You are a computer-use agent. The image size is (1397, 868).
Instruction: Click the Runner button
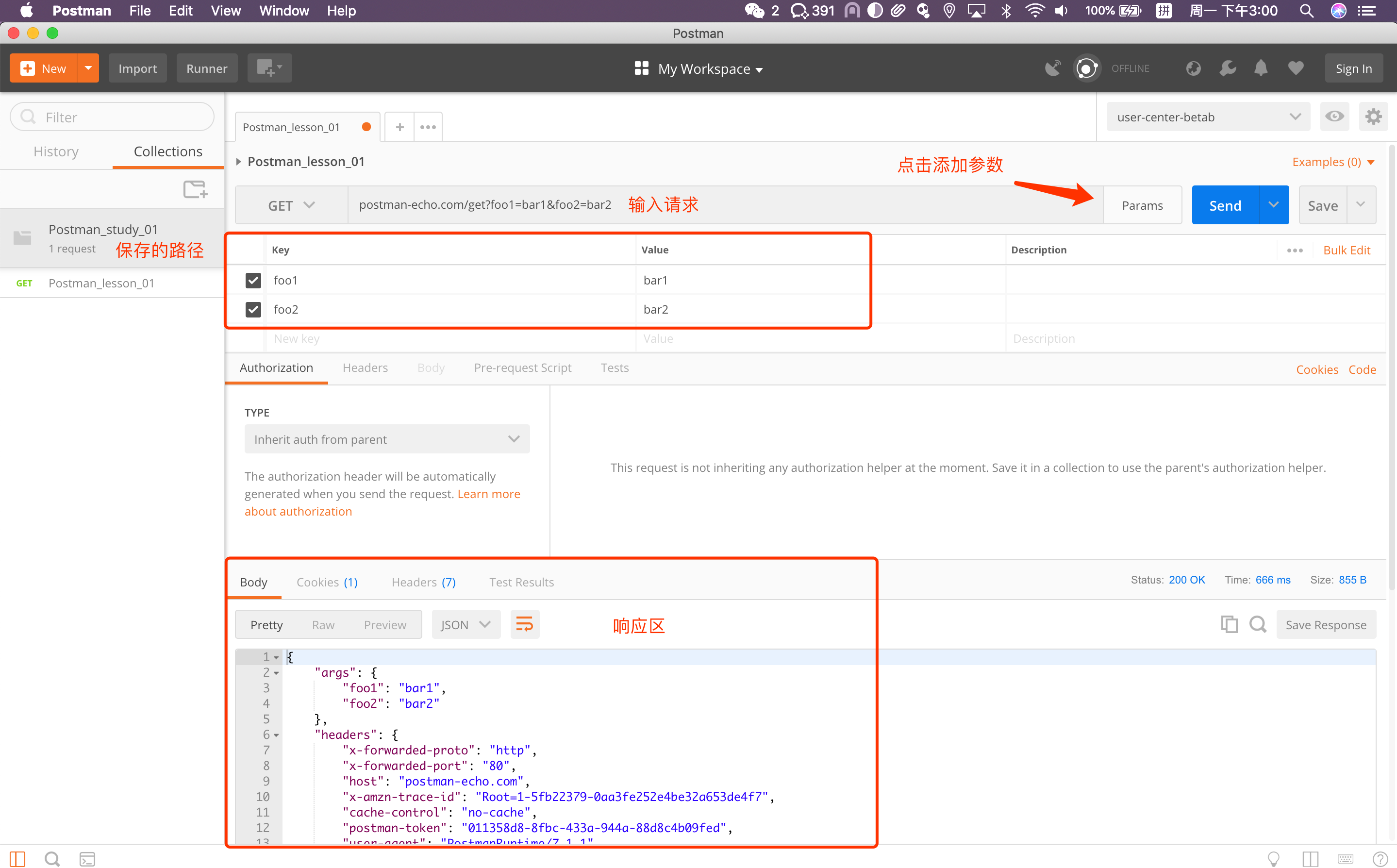point(207,68)
